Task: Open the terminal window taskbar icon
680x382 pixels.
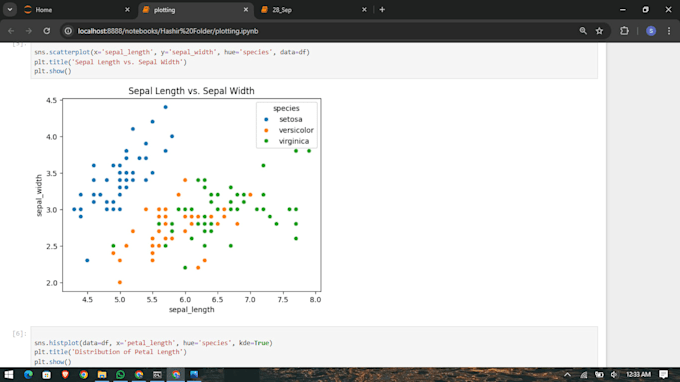Action: point(157,375)
